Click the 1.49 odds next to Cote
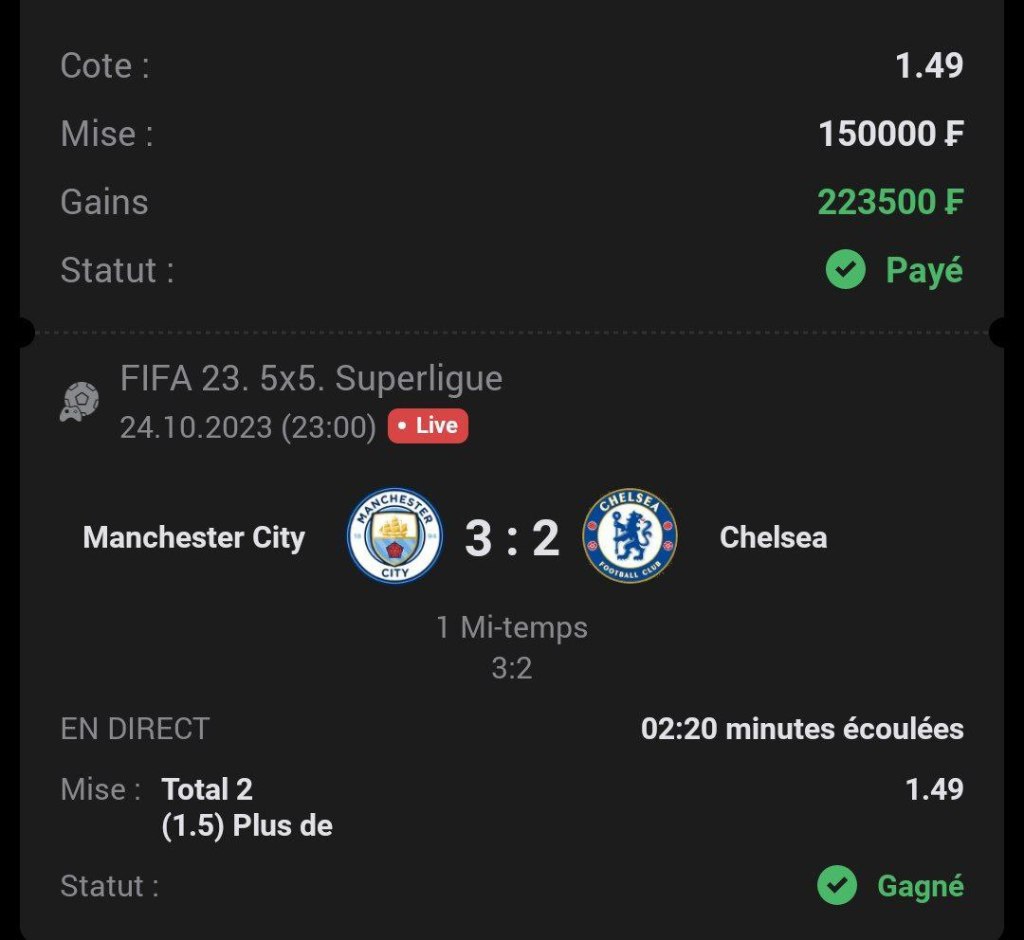 (929, 66)
